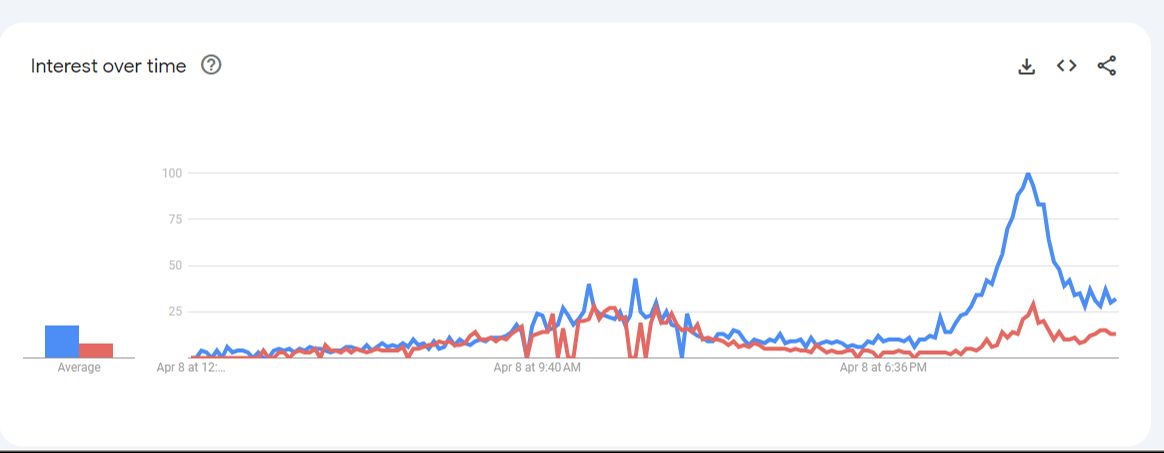Click the "Interest over time" heading

tap(108, 66)
